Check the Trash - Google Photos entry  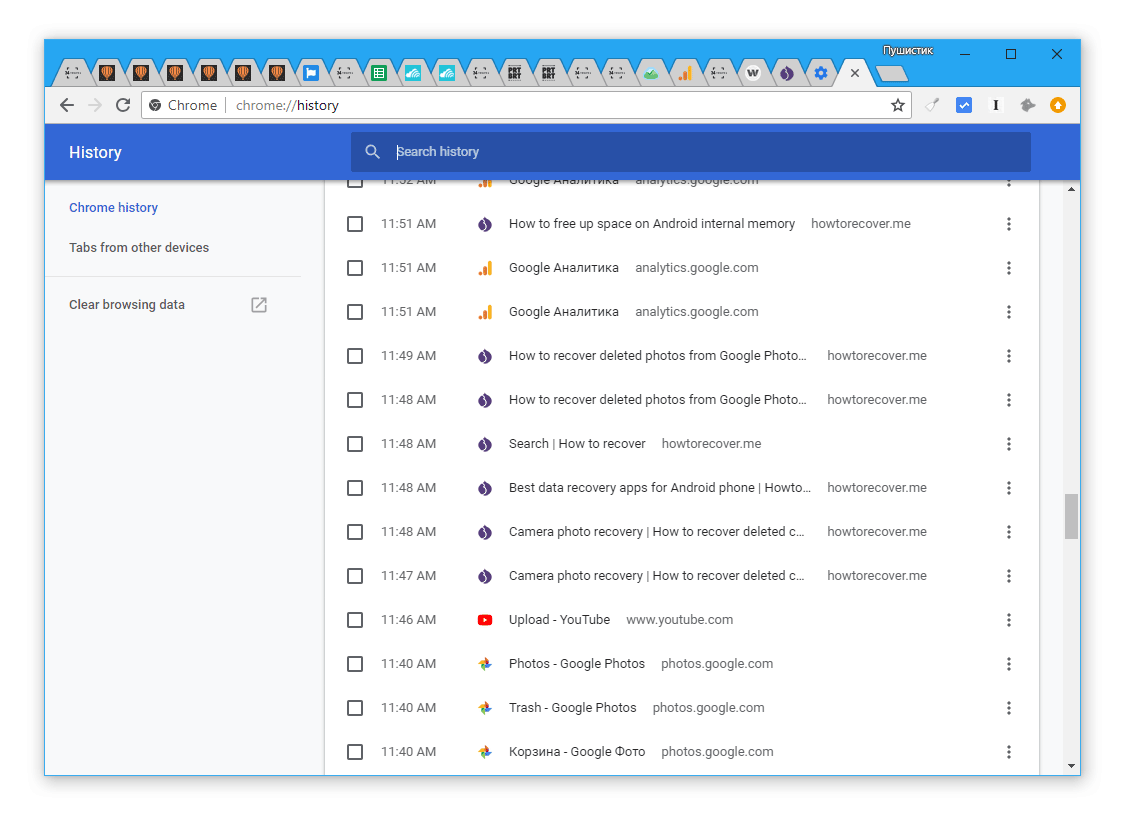click(x=355, y=708)
